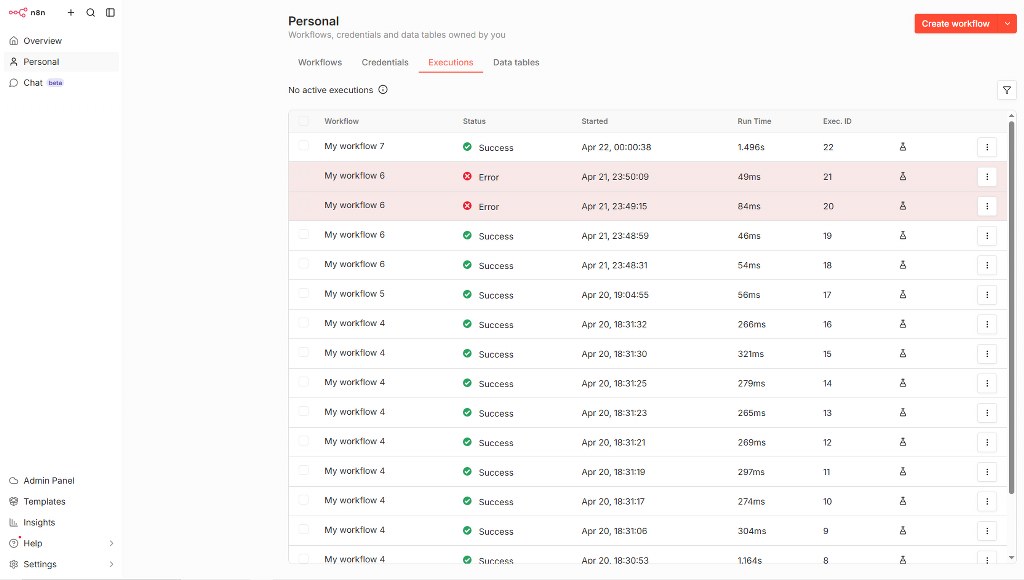This screenshot has width=1024, height=580.
Task: Click the flask icon for execution 9
Action: [x=903, y=531]
